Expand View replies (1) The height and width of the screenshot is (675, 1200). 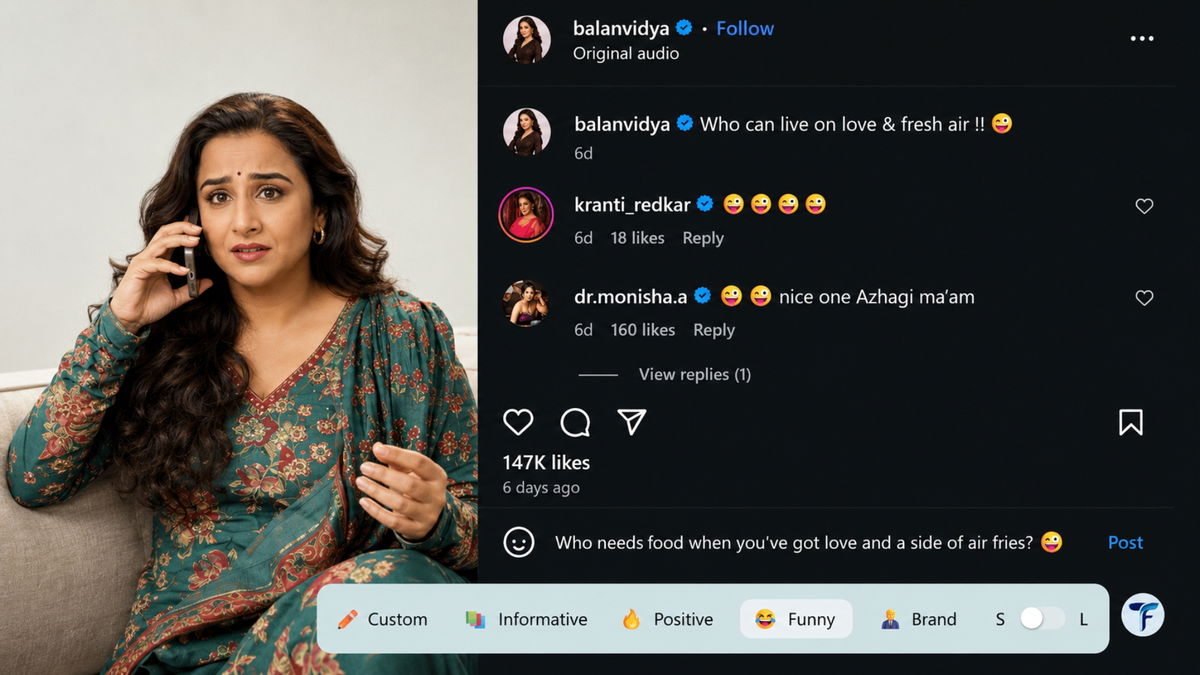pyautogui.click(x=695, y=374)
